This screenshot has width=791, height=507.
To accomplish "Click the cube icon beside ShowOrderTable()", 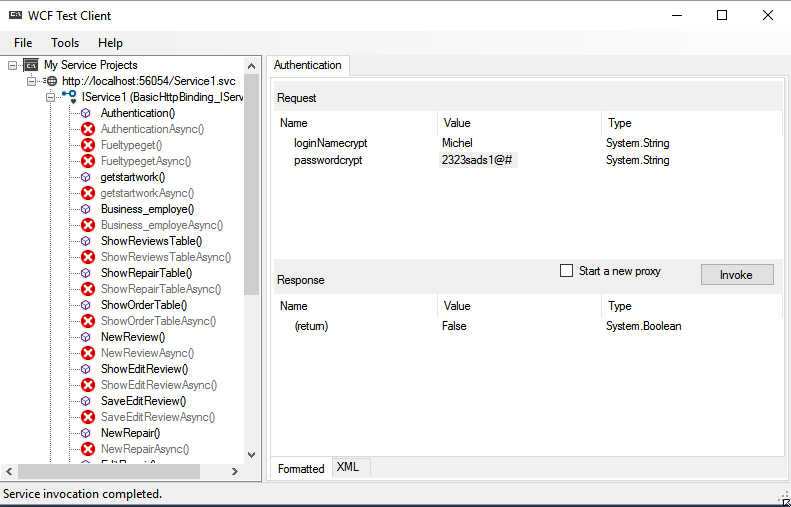I will click(x=86, y=305).
